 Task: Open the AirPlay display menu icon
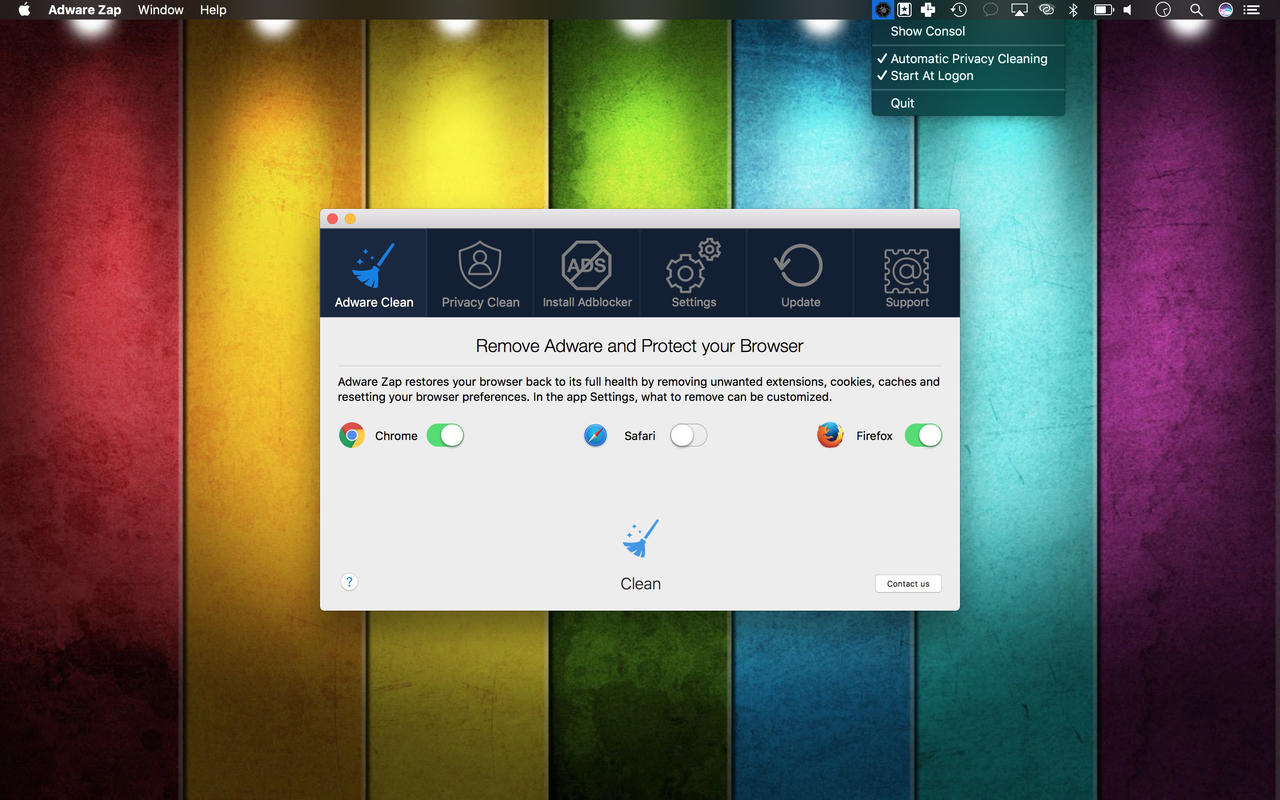pyautogui.click(x=1019, y=10)
